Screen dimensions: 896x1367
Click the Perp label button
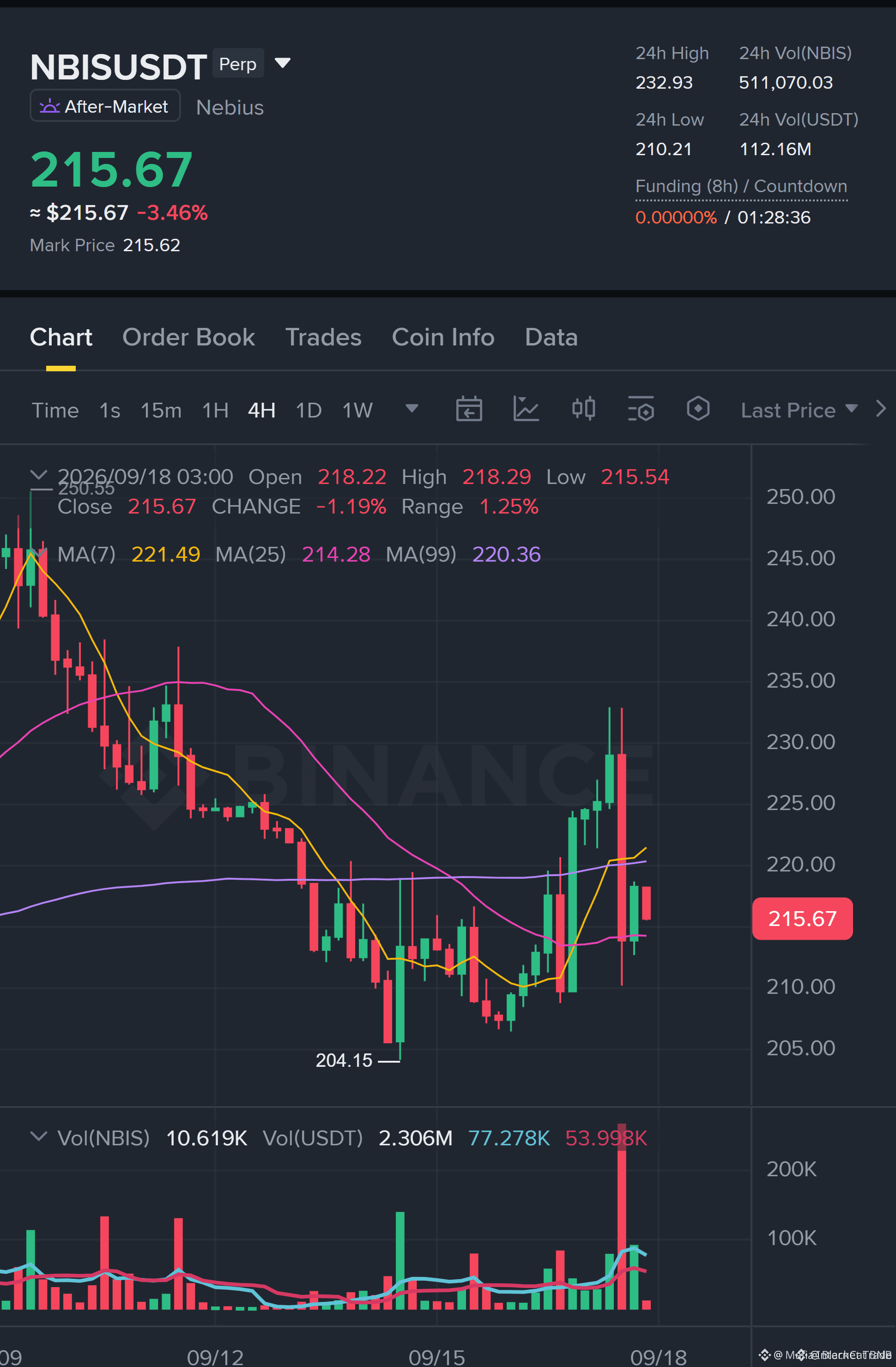coord(238,63)
